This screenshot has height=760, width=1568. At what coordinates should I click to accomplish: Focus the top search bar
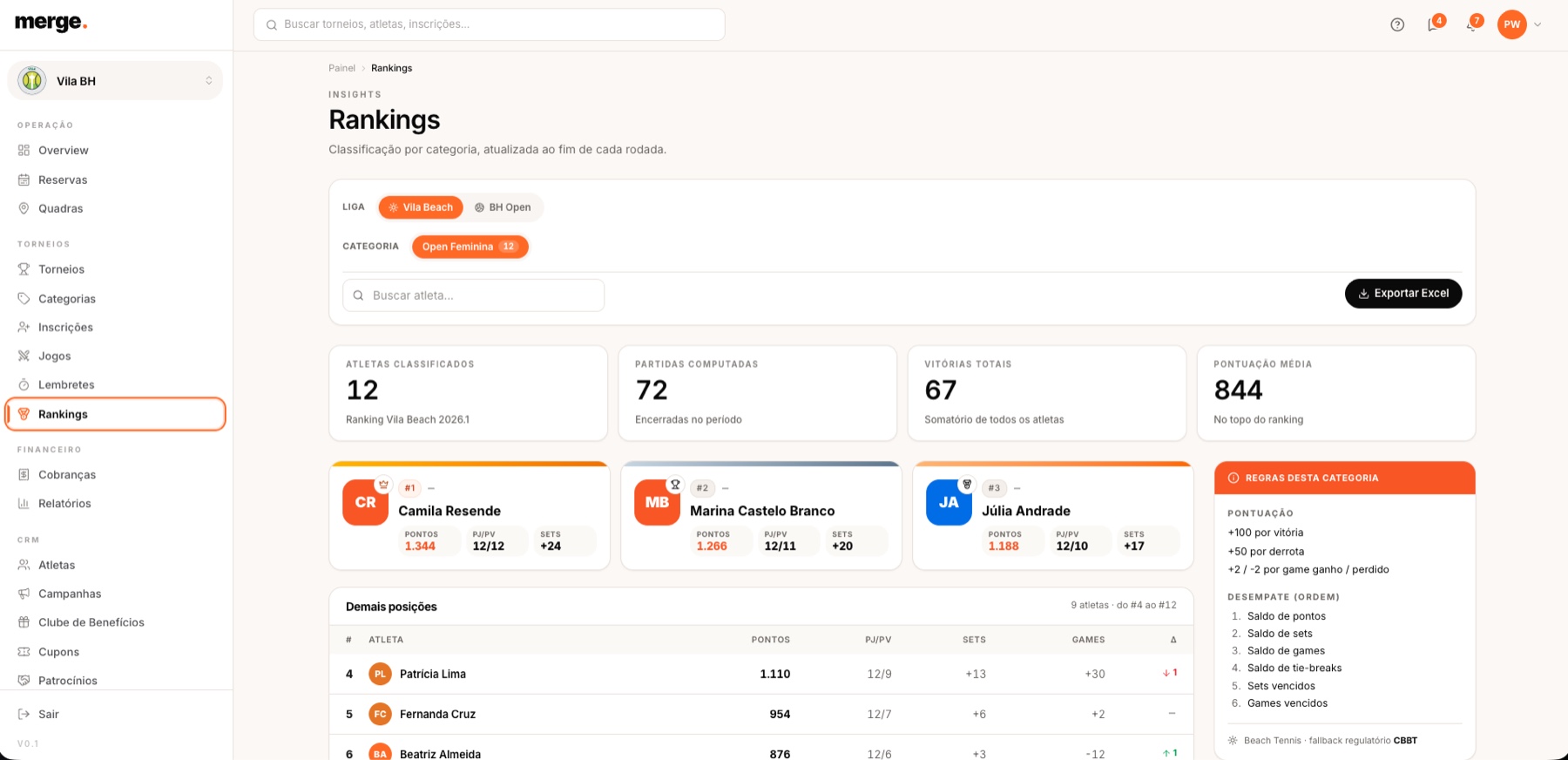[490, 24]
